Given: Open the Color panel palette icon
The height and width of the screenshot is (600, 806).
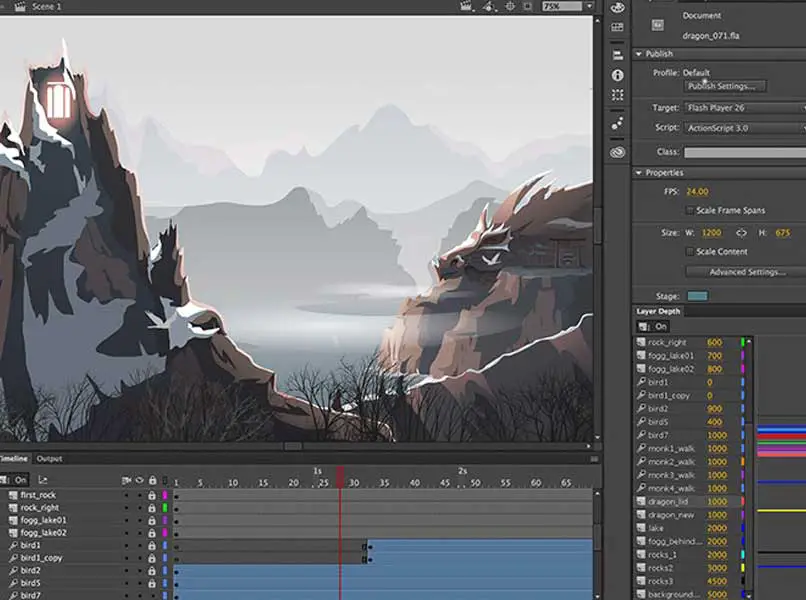Looking at the screenshot, I should pyautogui.click(x=617, y=6).
